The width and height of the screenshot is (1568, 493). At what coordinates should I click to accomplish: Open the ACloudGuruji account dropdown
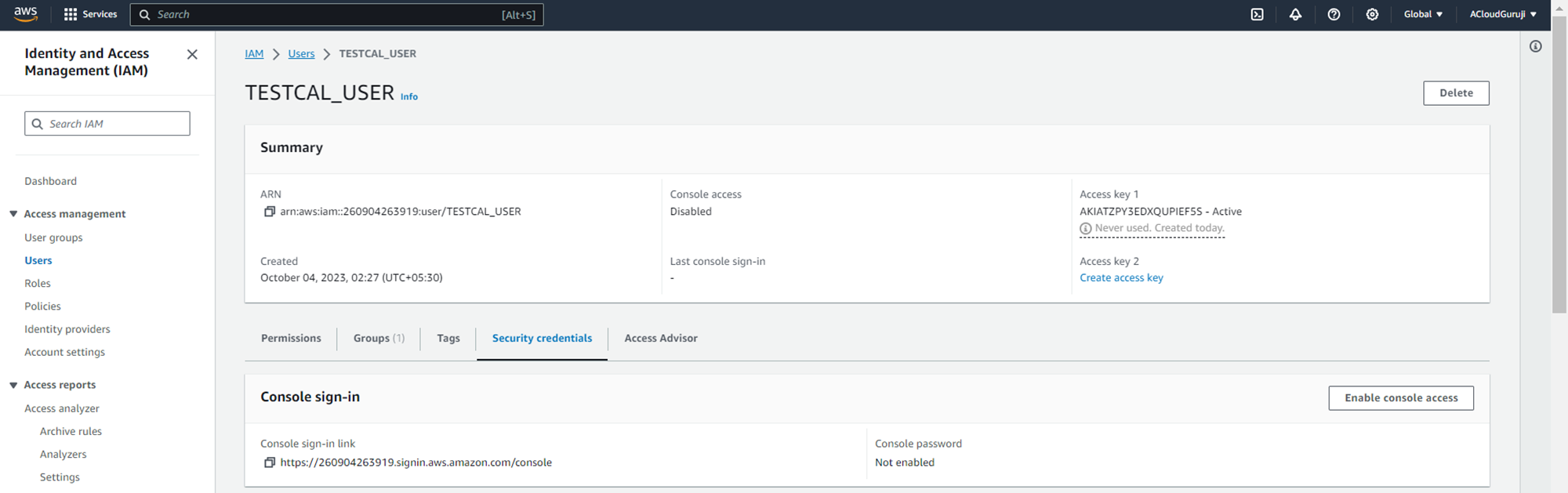(1502, 14)
